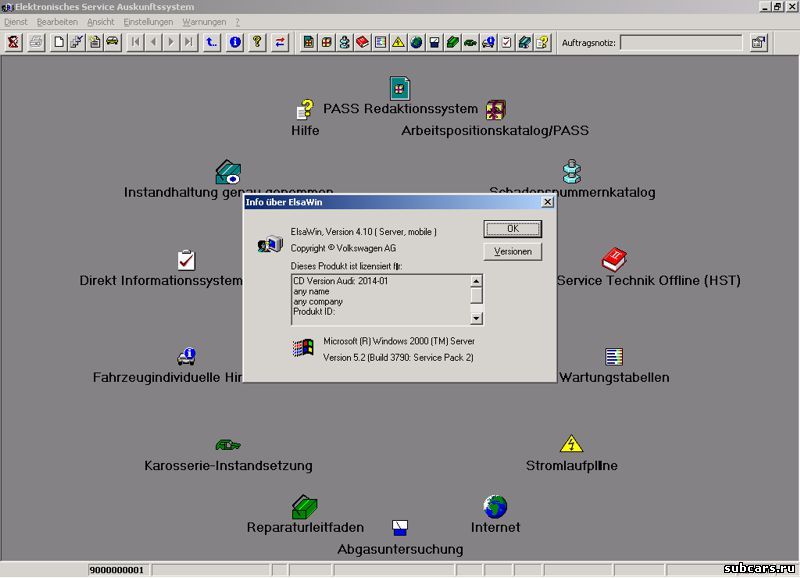Open the Dienst menu

[x=15, y=22]
